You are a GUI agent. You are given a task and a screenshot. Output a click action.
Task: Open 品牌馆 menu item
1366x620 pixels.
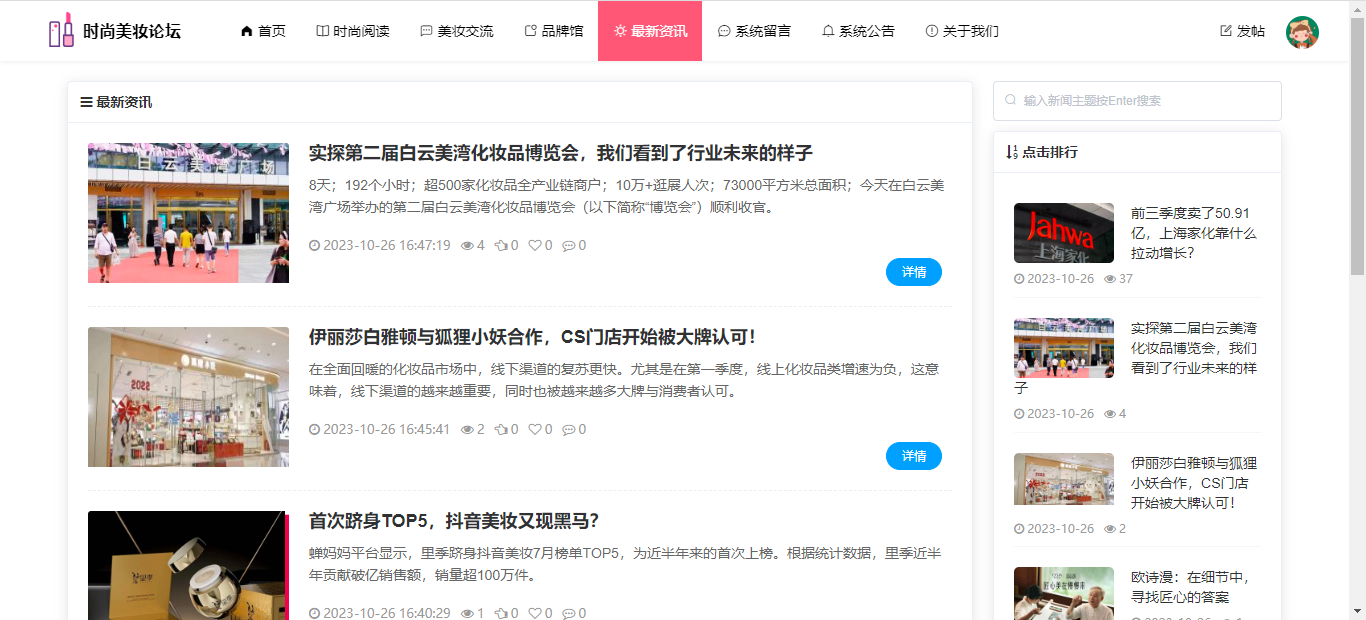554,31
